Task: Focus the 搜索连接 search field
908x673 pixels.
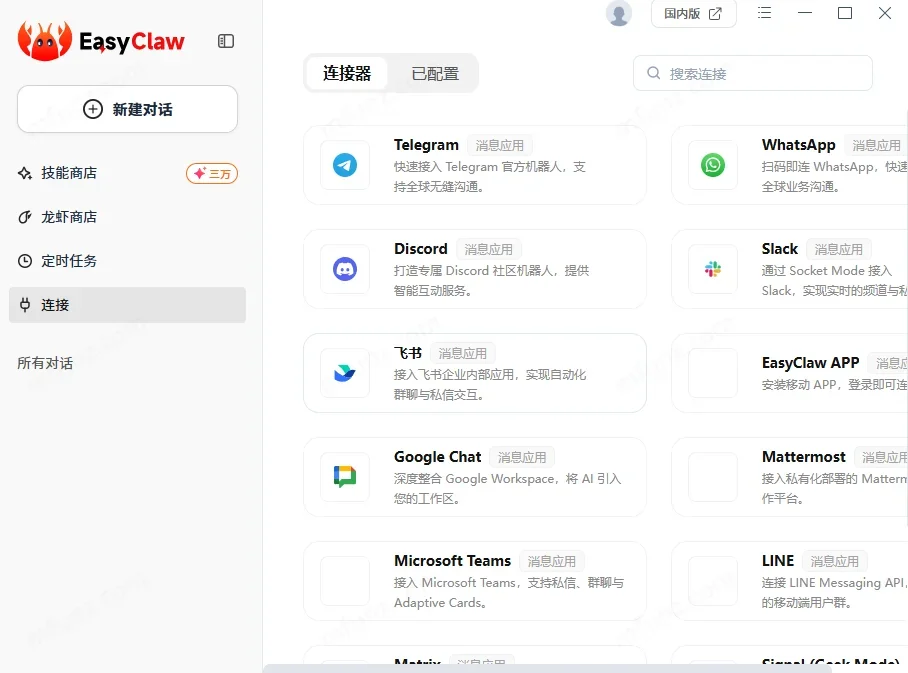Action: (x=753, y=73)
